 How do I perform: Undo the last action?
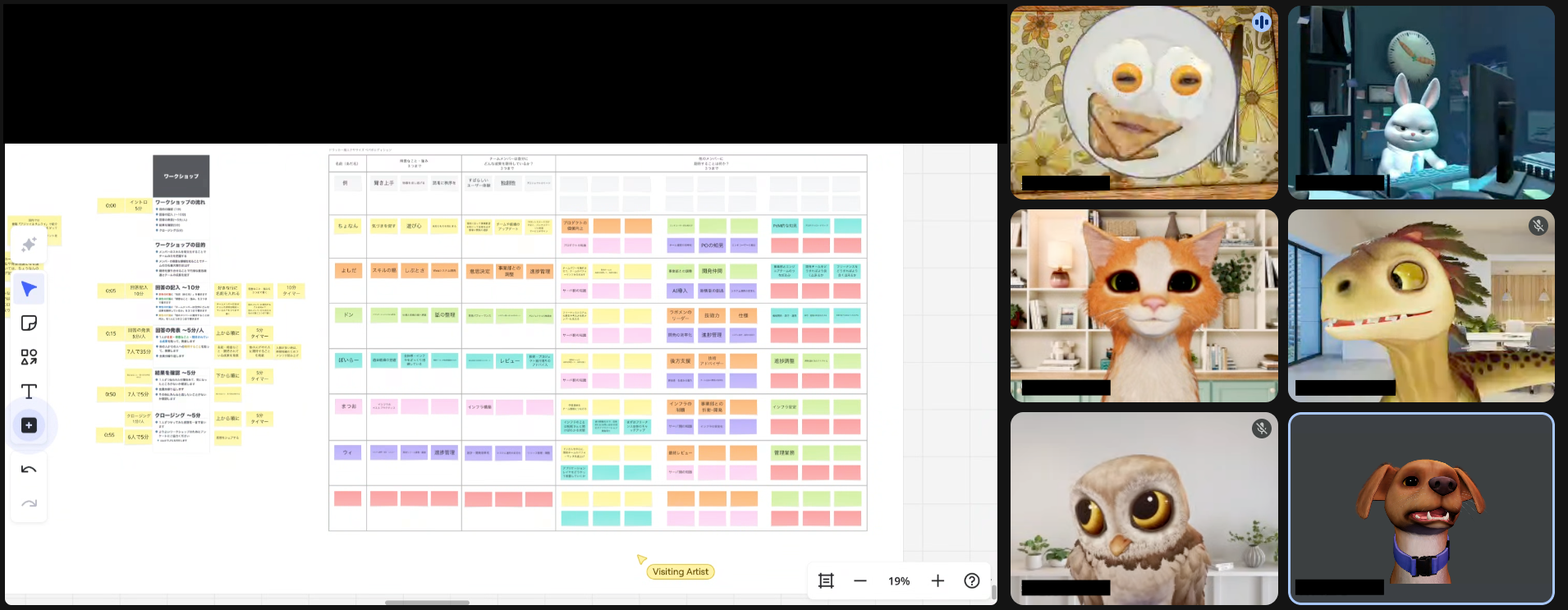coord(29,470)
